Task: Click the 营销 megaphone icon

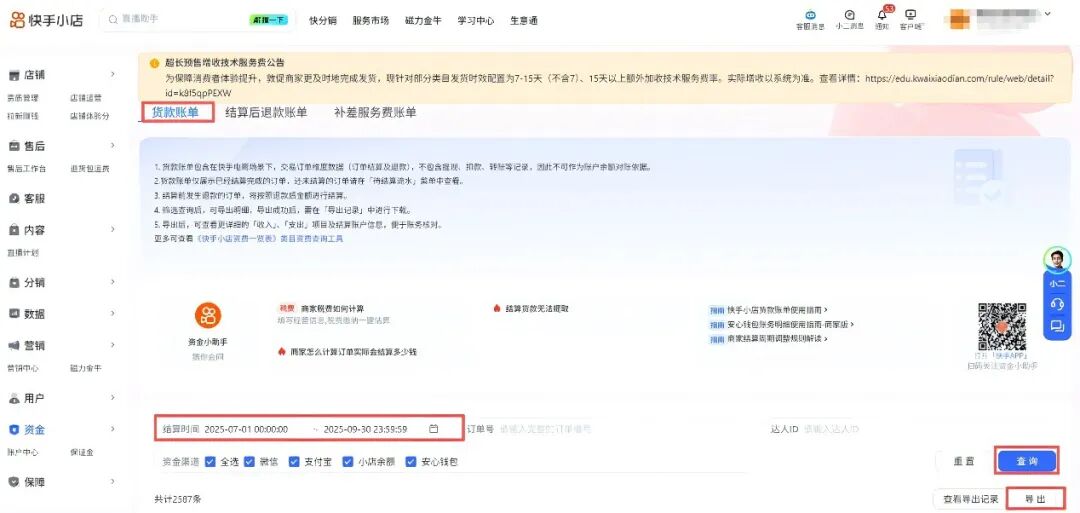Action: (13, 346)
